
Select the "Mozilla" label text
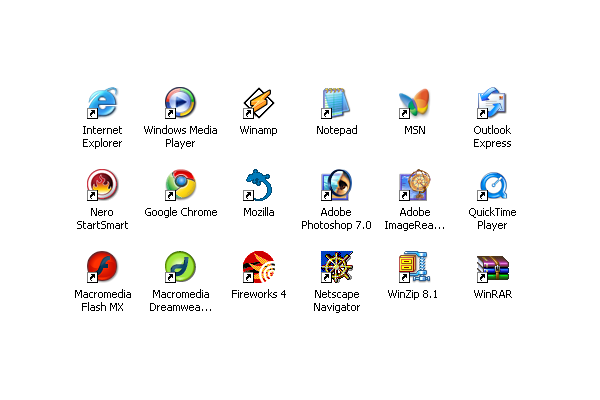(x=259, y=212)
